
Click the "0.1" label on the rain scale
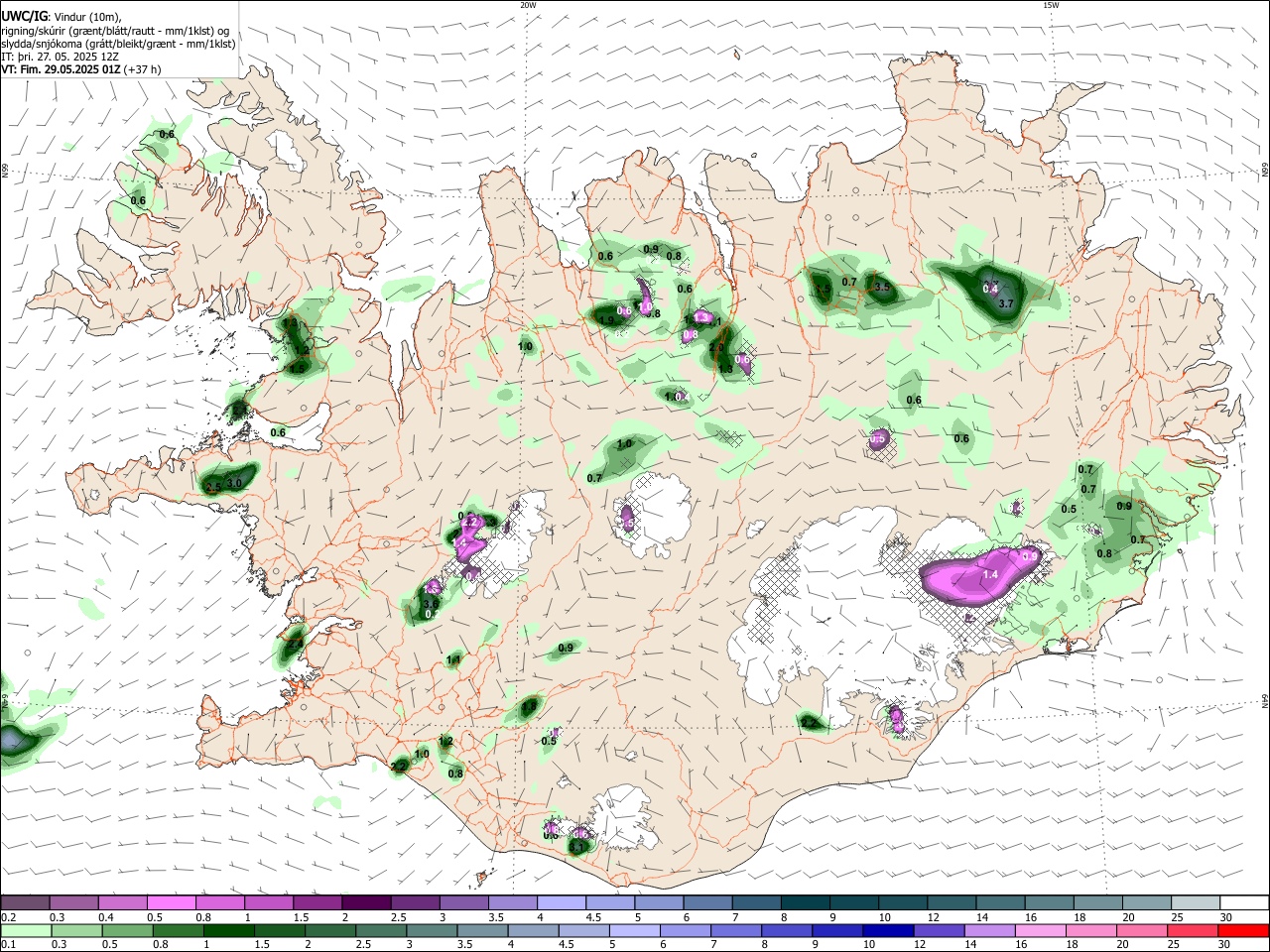pyautogui.click(x=7, y=945)
